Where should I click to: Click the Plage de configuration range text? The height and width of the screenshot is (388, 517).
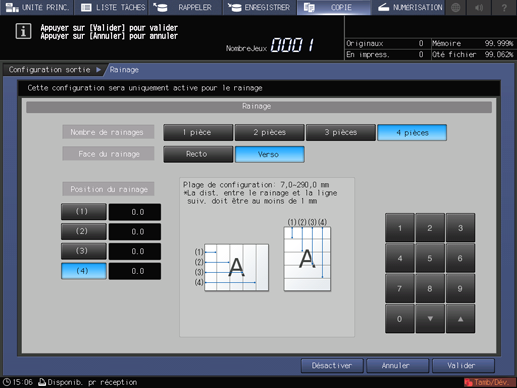(x=256, y=185)
